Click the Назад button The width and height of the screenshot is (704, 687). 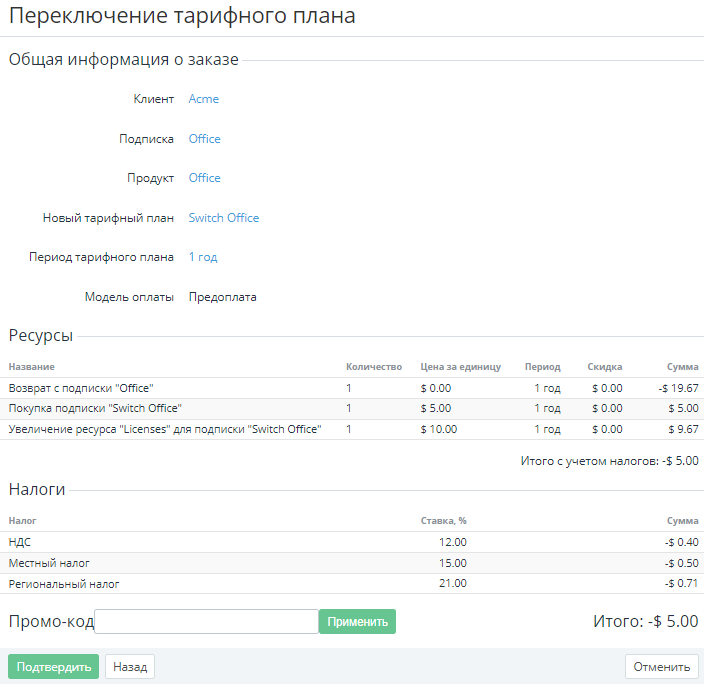[130, 667]
